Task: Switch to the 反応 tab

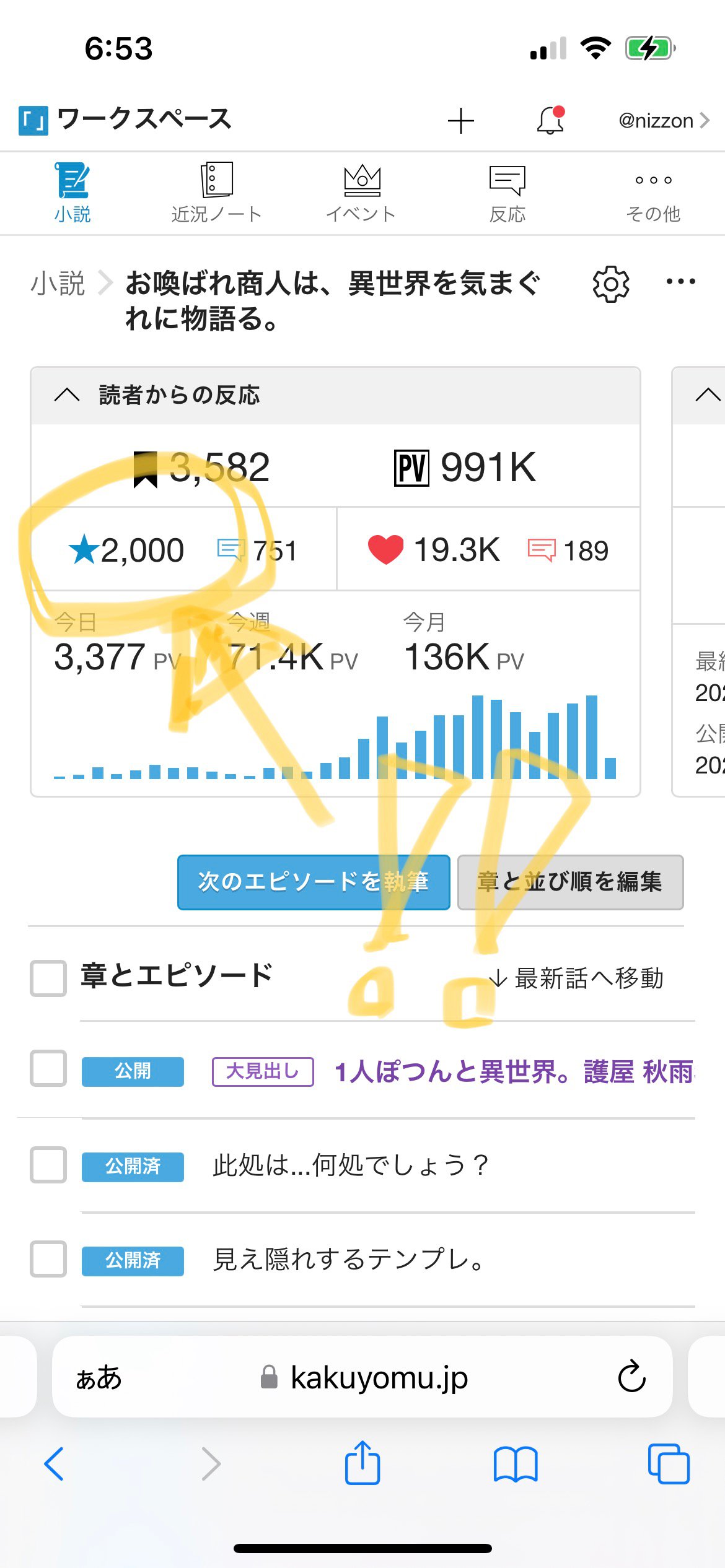Action: [507, 193]
